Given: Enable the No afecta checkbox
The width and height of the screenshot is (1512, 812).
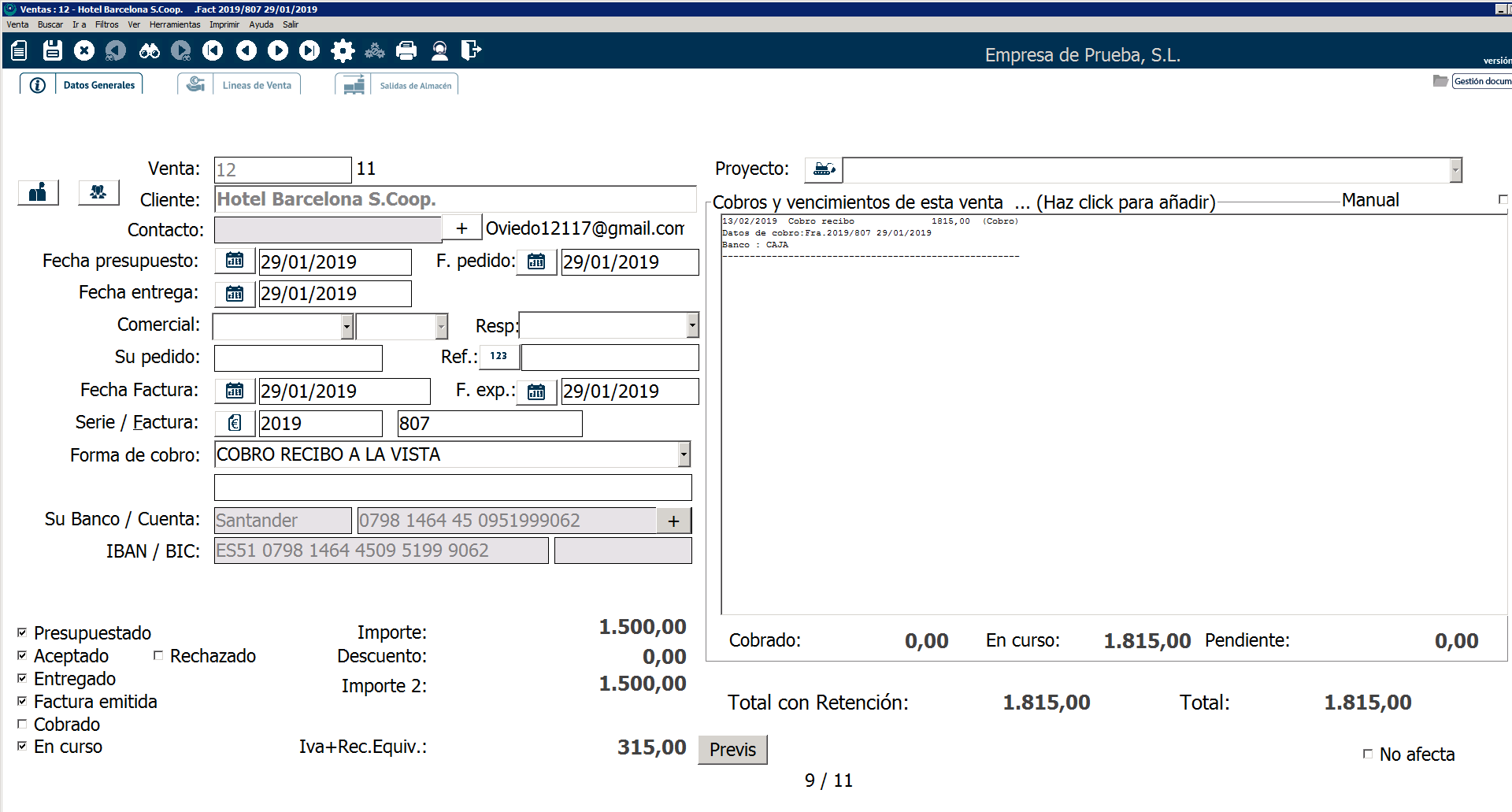Looking at the screenshot, I should (x=1368, y=754).
